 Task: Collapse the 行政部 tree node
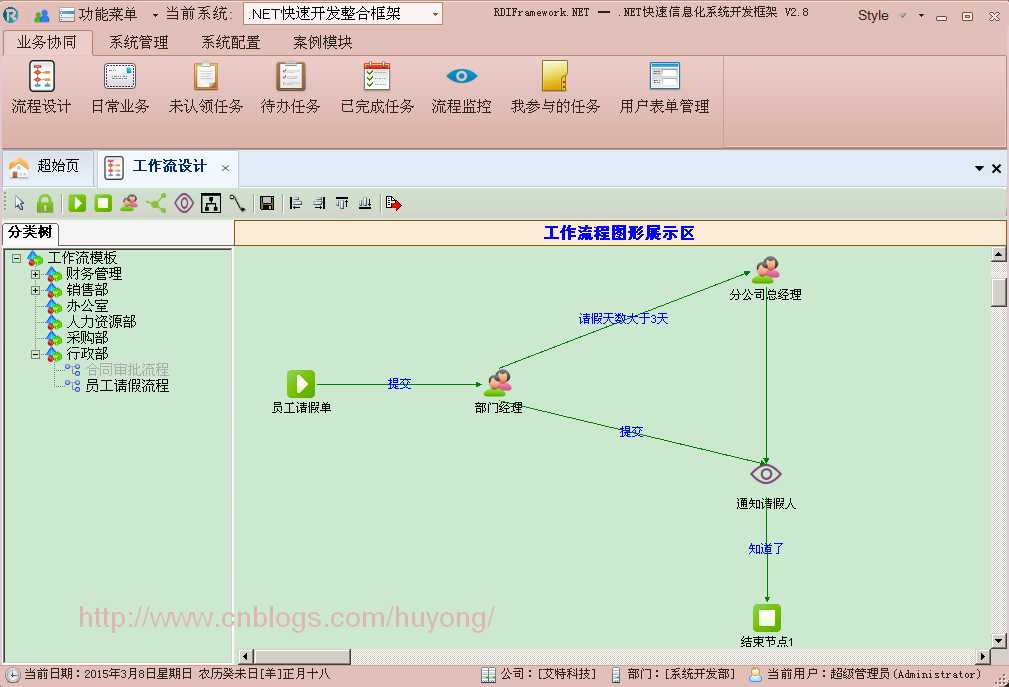(x=35, y=354)
